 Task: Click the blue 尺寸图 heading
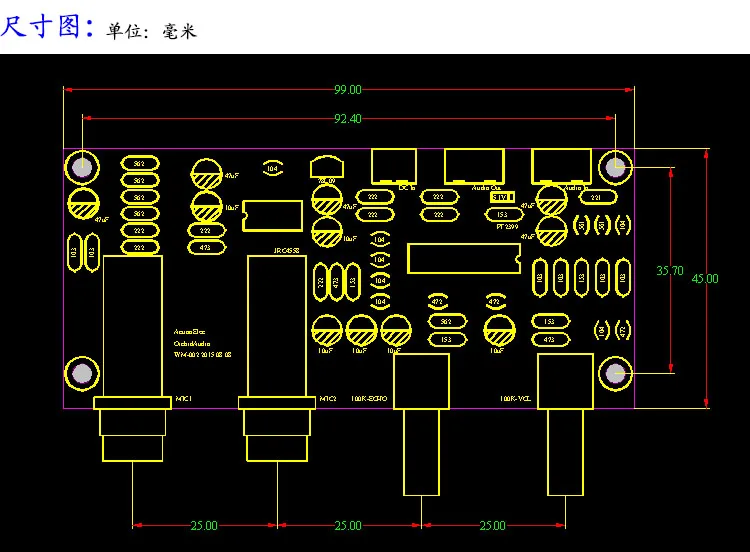click(47, 26)
